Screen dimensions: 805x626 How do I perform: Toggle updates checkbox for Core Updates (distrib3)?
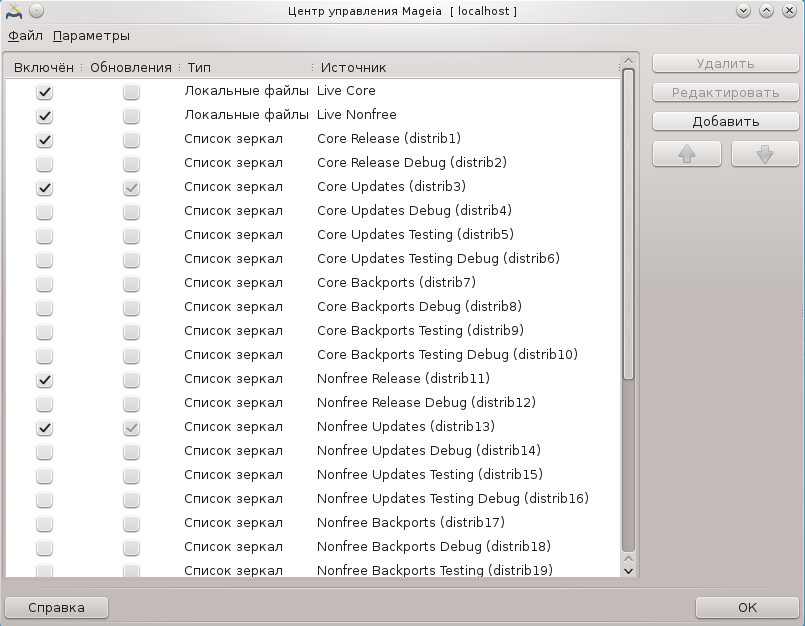pos(131,188)
